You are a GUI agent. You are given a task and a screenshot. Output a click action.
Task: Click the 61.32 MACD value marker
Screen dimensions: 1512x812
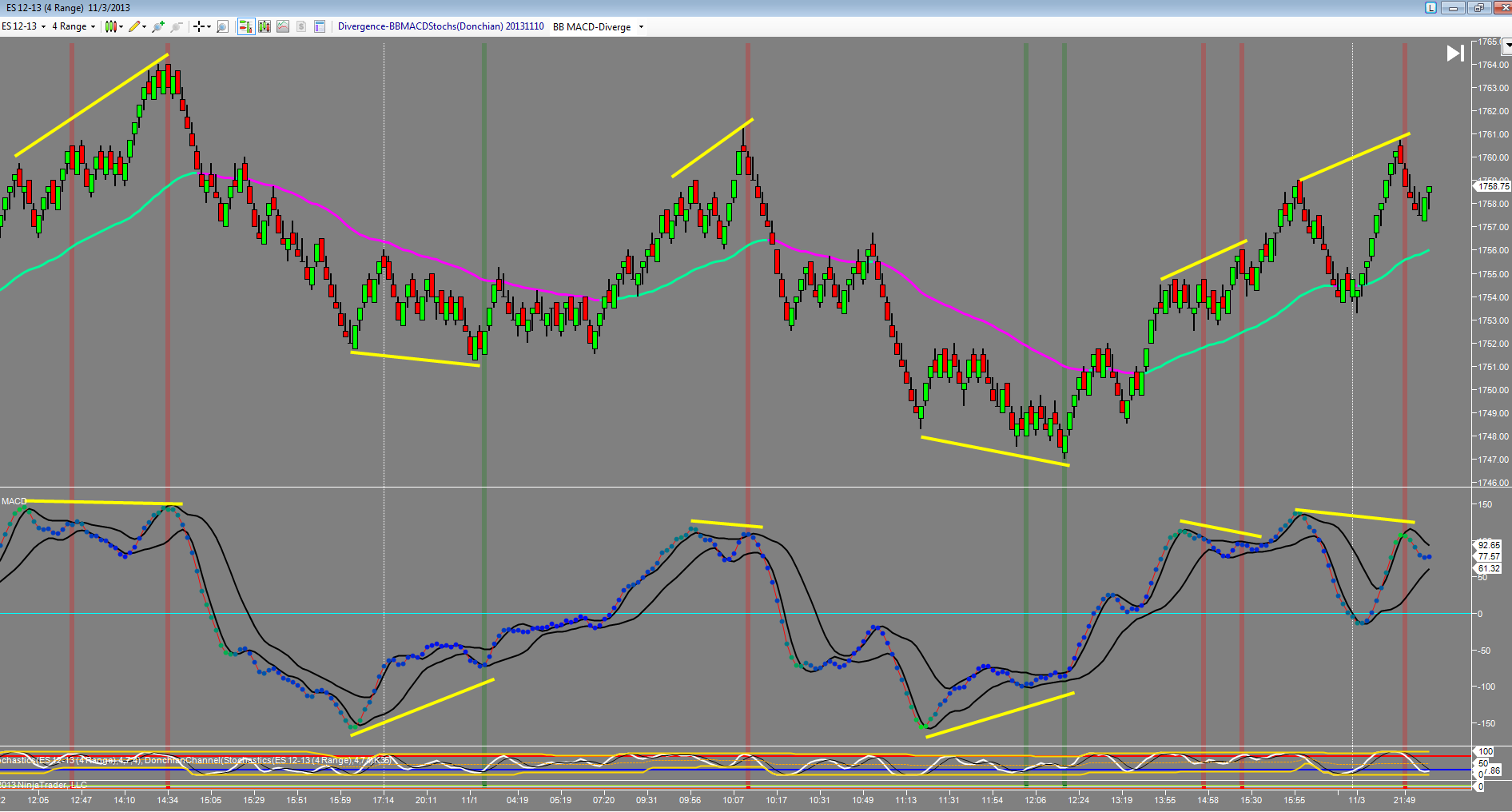[x=1488, y=568]
